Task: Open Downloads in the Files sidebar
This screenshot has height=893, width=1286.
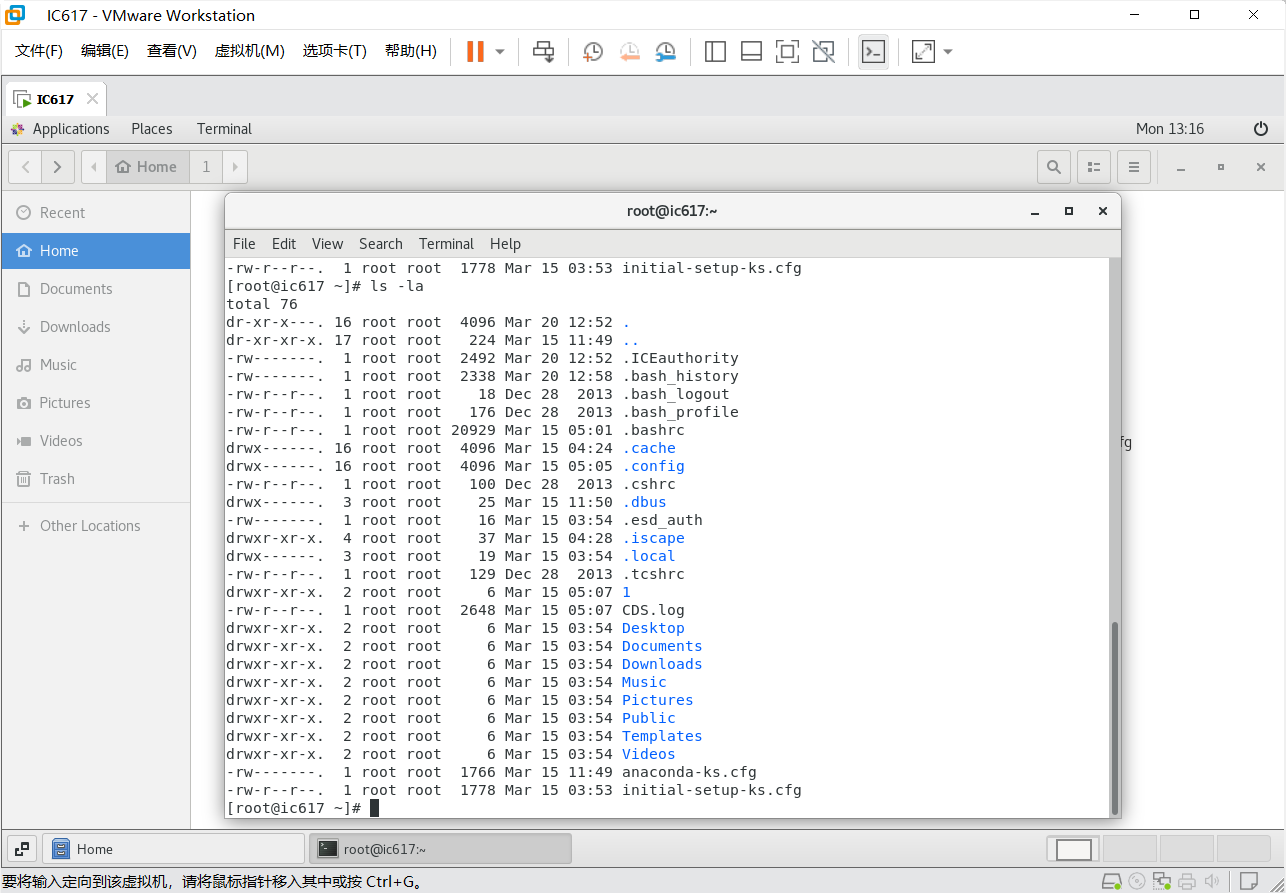Action: point(95,327)
